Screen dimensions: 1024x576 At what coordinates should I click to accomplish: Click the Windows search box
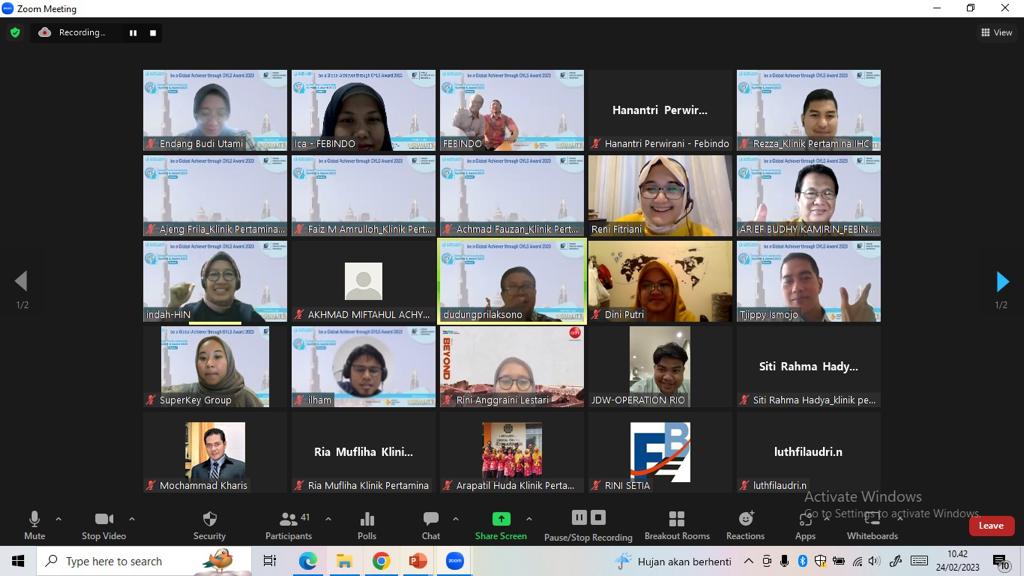pos(144,561)
